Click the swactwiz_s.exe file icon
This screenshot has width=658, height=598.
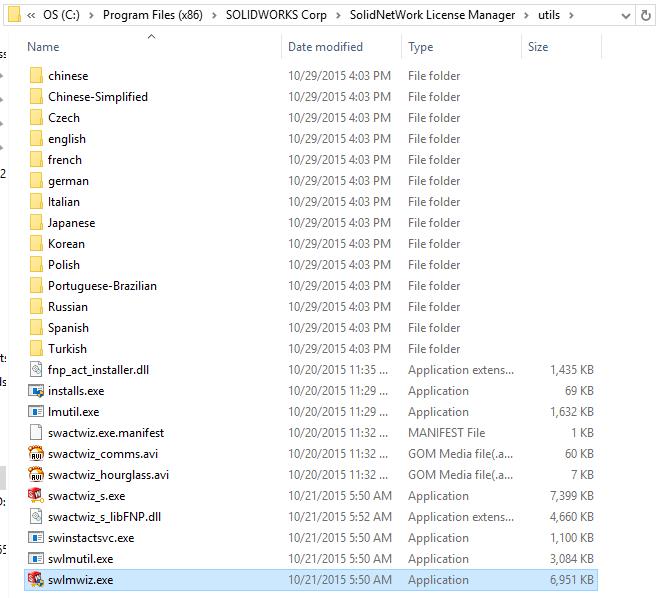(36, 496)
